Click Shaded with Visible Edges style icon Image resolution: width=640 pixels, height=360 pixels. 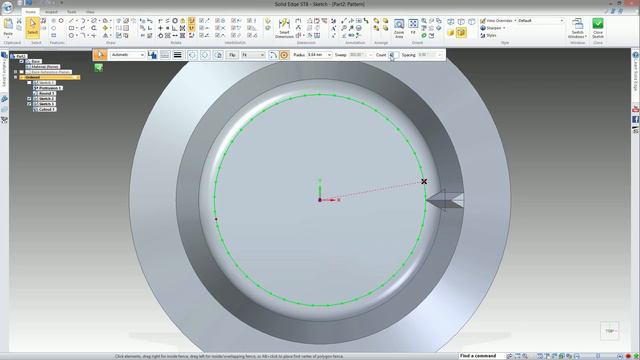pos(461,33)
